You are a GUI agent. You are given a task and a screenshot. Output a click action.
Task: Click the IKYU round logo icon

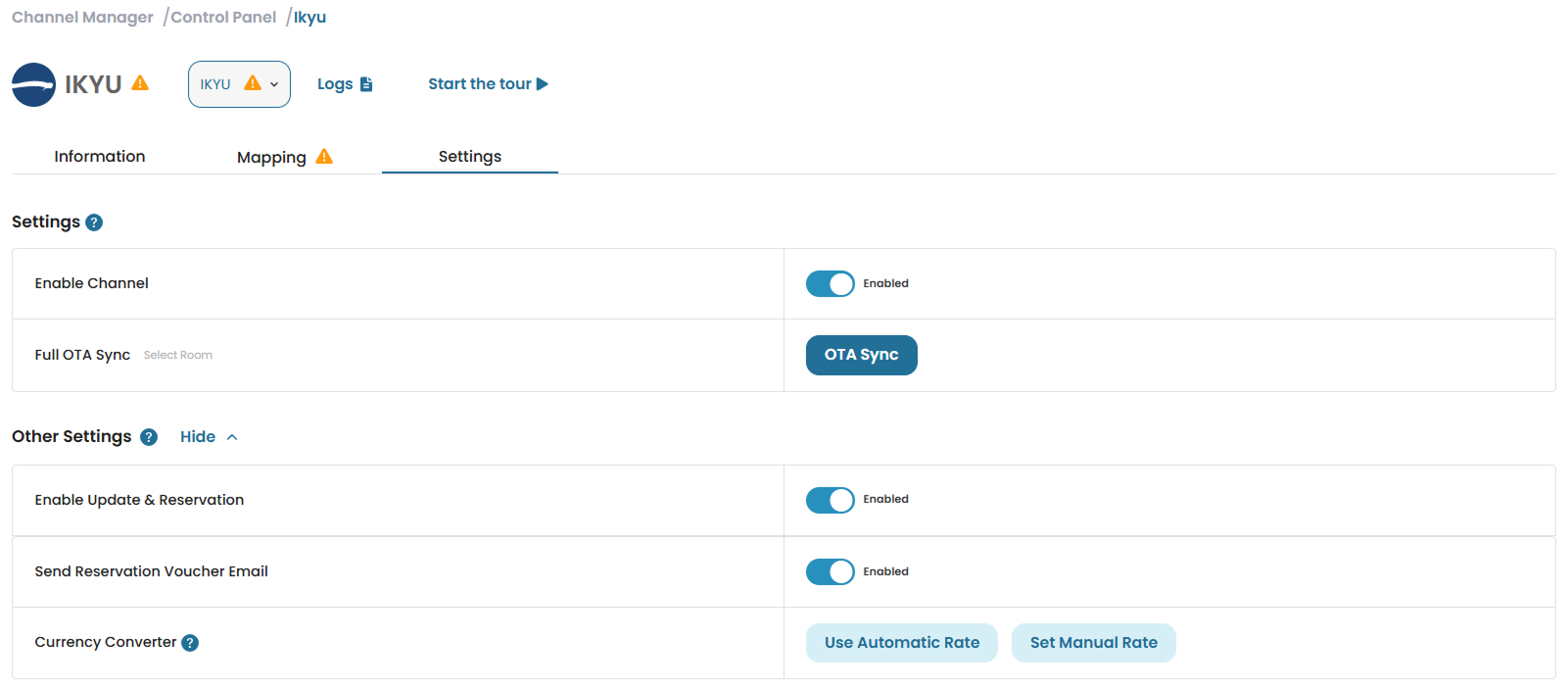pyautogui.click(x=33, y=84)
